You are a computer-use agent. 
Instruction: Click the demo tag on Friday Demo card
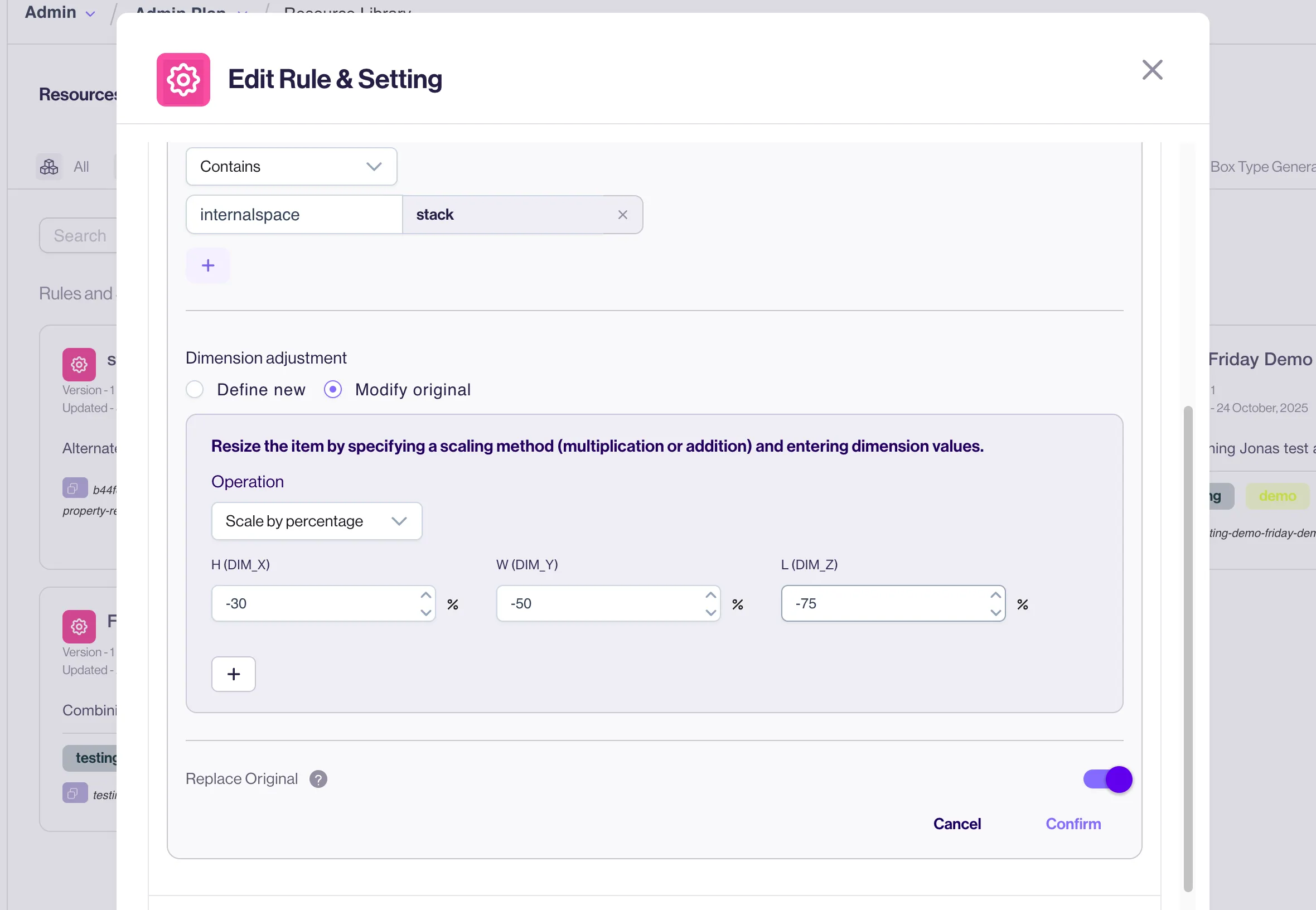point(1277,497)
